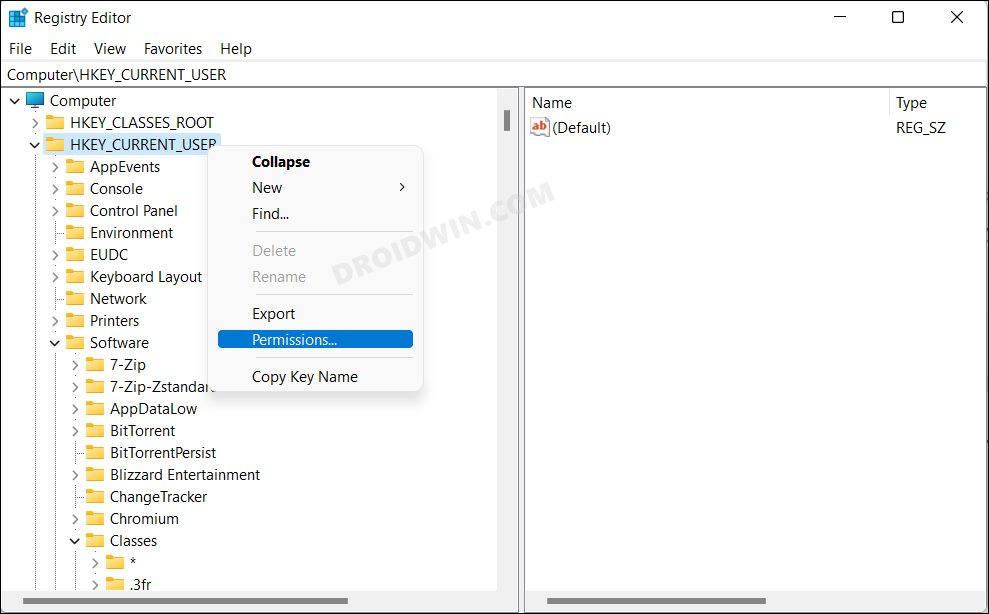Expand the Printers key
The width and height of the screenshot is (989, 614).
point(56,320)
